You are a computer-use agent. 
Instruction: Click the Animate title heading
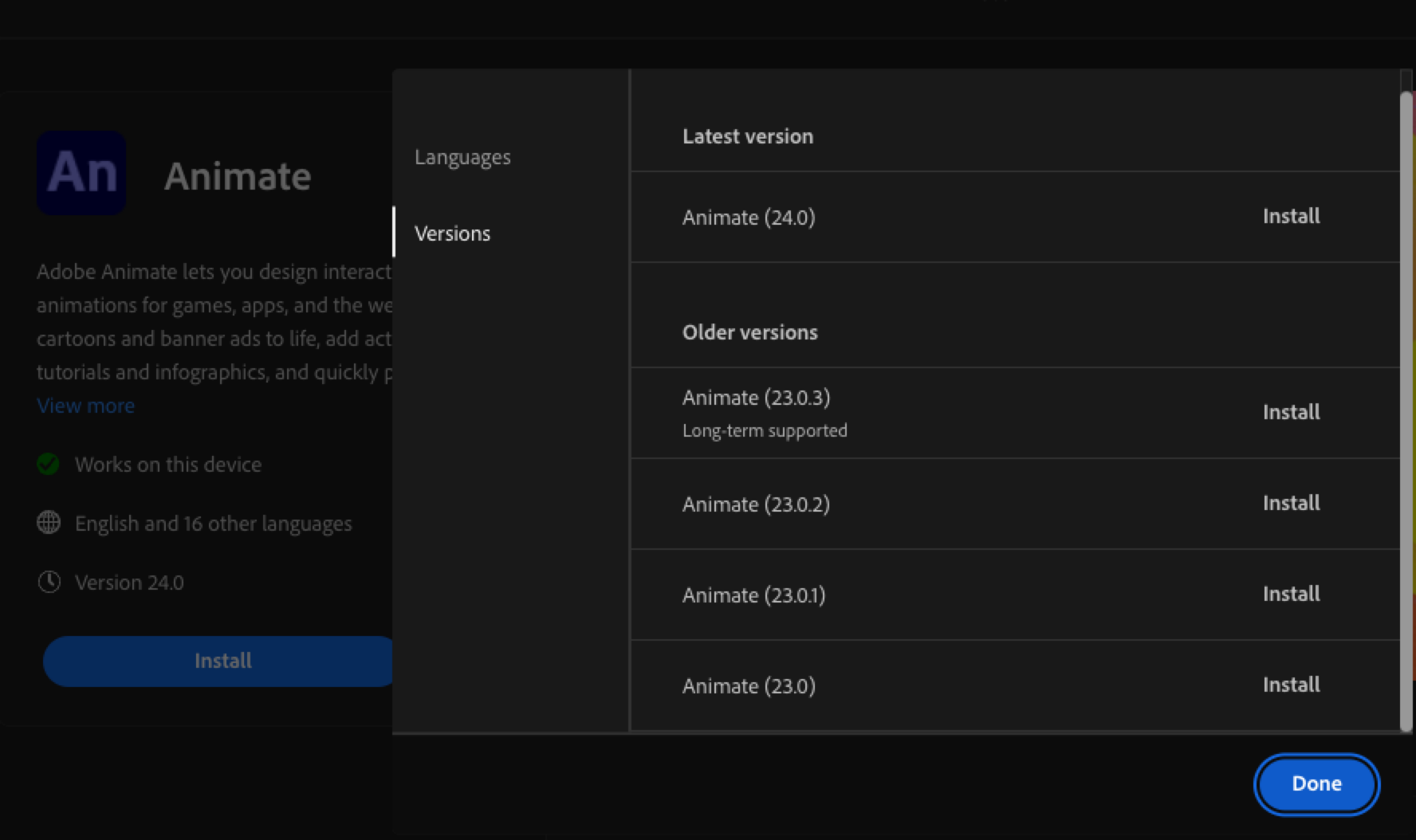click(x=238, y=176)
